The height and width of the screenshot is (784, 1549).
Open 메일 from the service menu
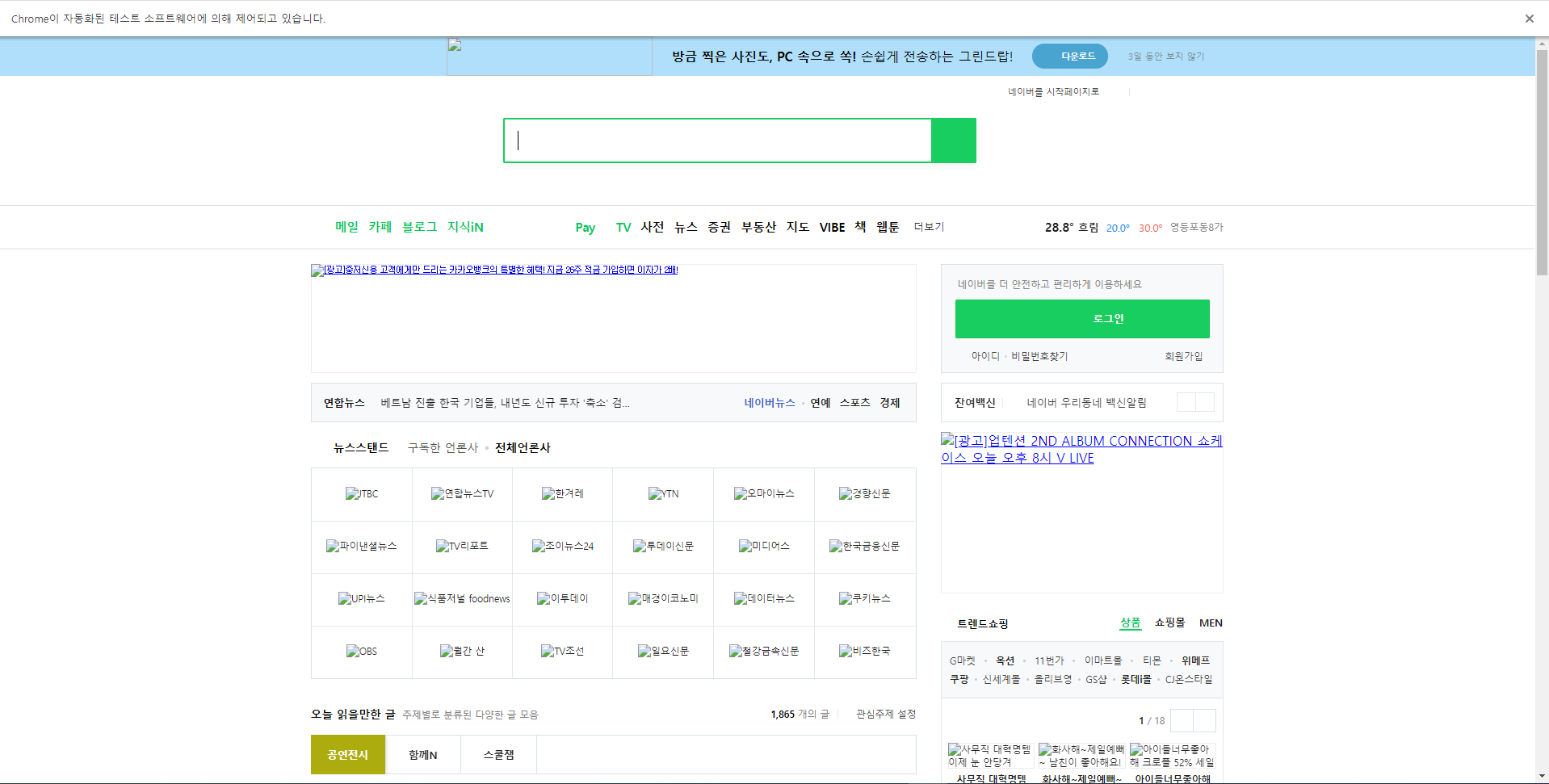(346, 227)
